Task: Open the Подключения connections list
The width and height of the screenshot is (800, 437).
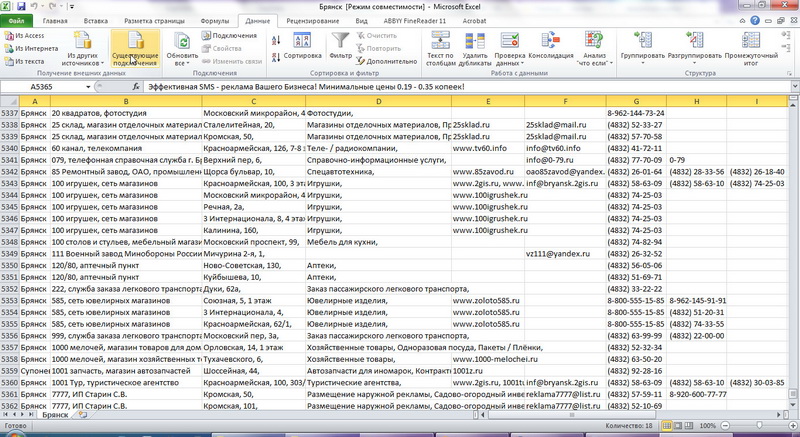Action: pos(229,36)
